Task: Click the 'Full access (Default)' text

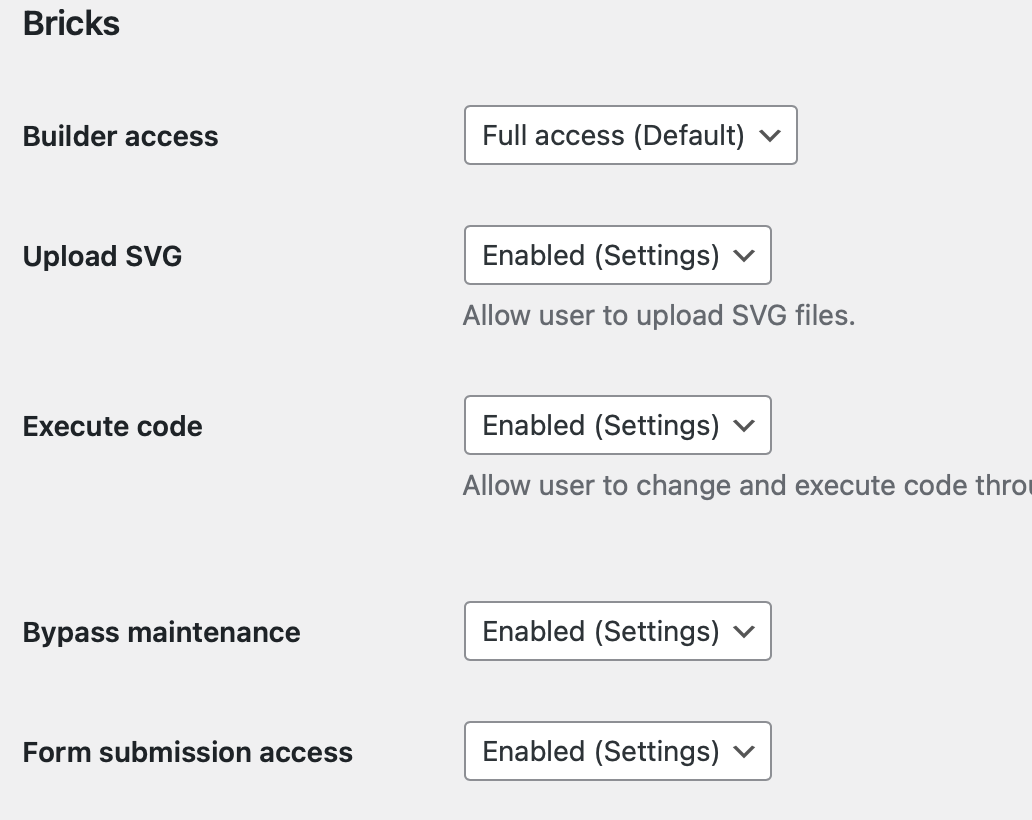Action: (613, 136)
